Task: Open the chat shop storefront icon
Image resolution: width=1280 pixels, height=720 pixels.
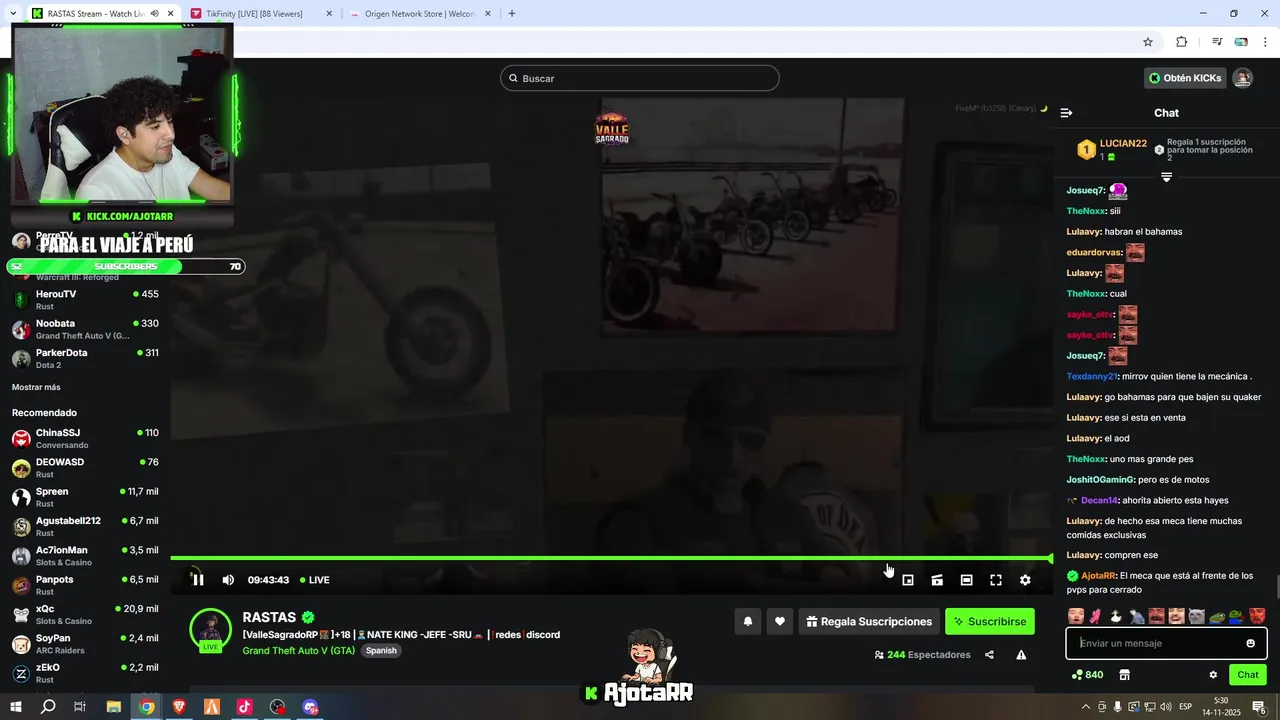Action: click(1124, 675)
